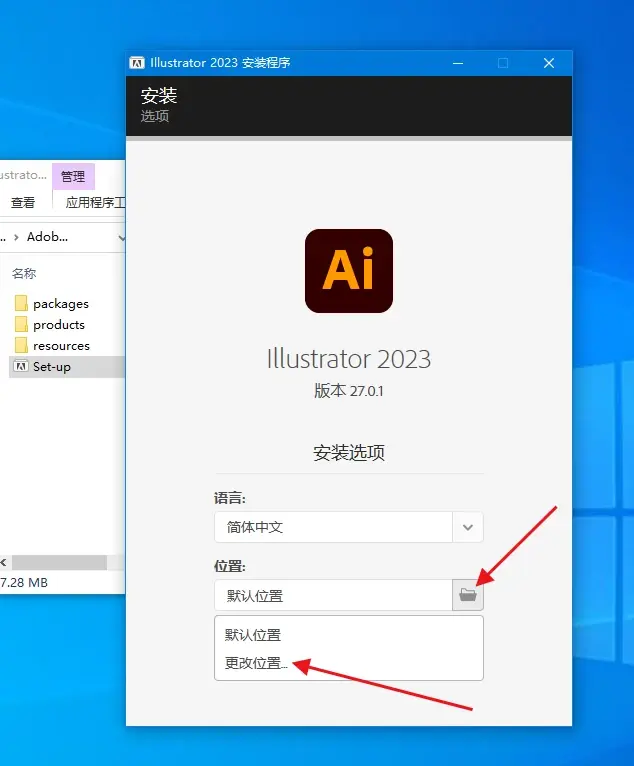Viewport: 634px width, 766px height.
Task: Open the 应用程序工具 tab in File Explorer
Action: tap(94, 202)
